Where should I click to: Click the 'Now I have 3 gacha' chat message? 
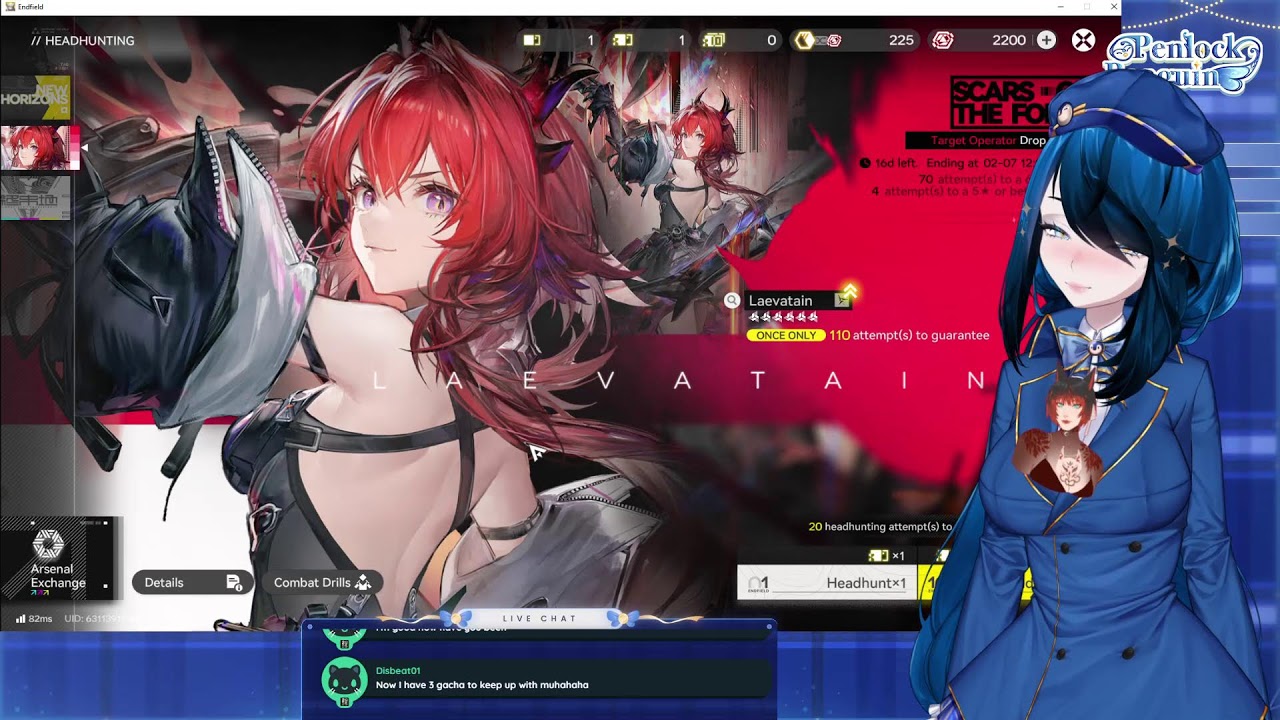[482, 685]
